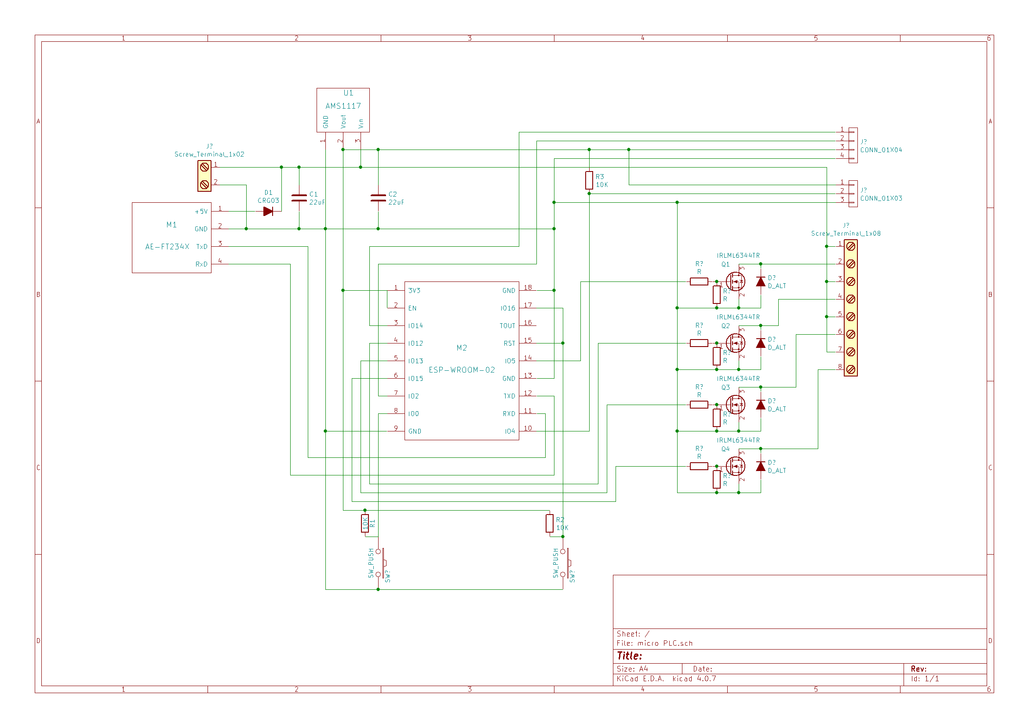Select MOSFET Q1 IRLML6344TR
The image size is (1028, 727).
coord(736,282)
